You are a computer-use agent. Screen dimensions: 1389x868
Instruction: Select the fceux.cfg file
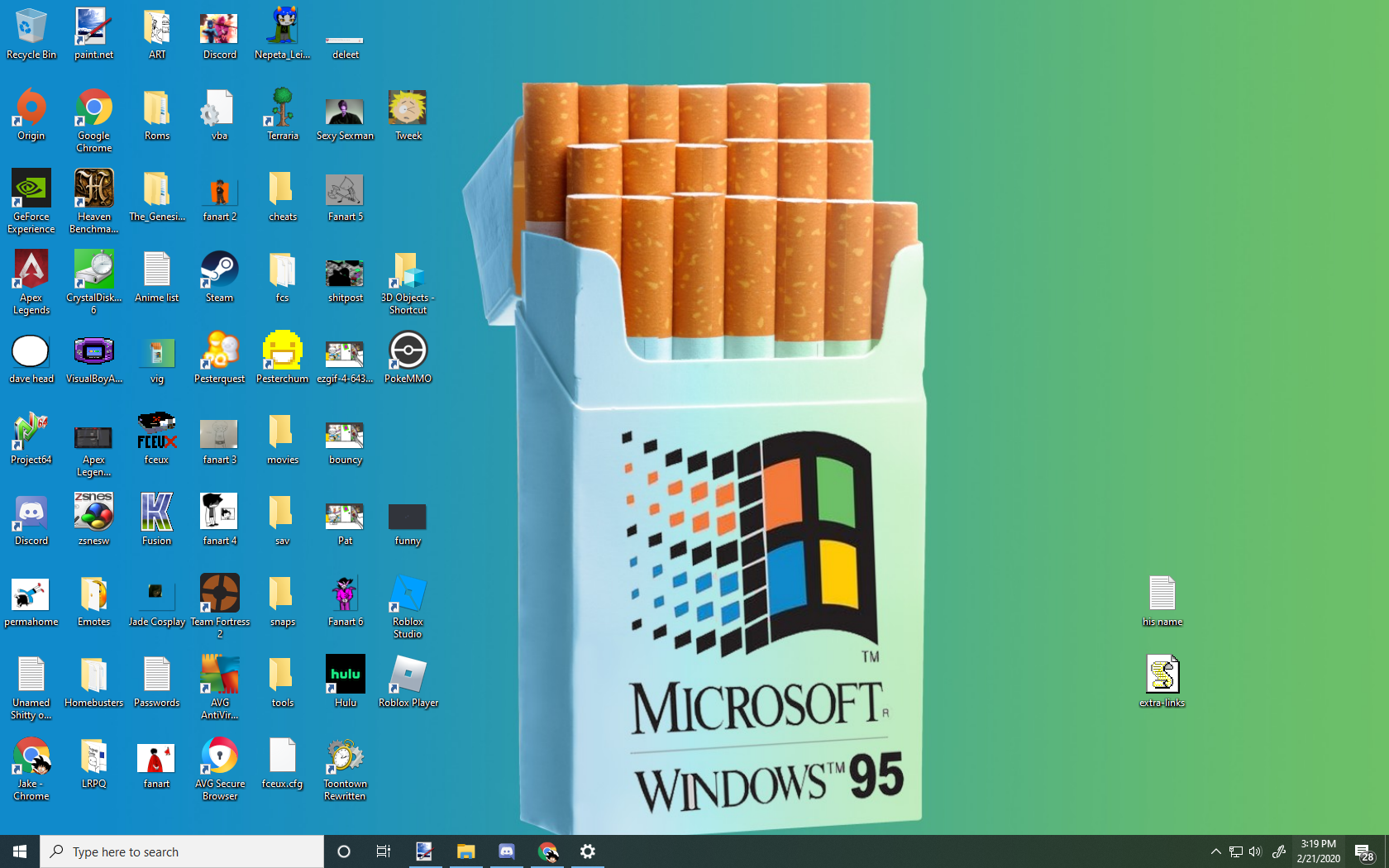(x=283, y=763)
